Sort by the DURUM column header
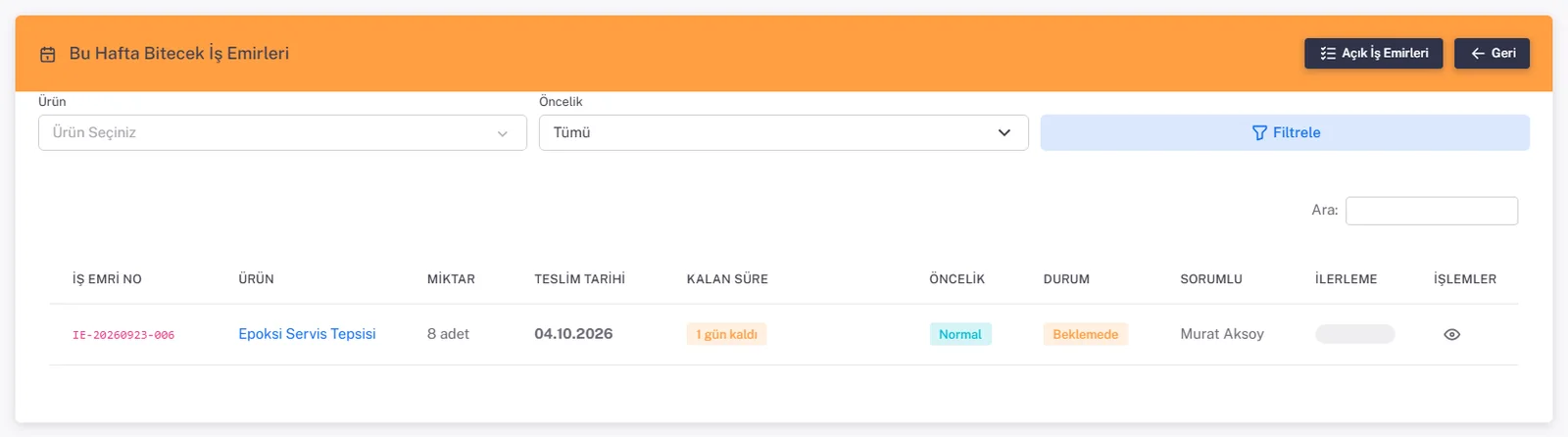Image resolution: width=1568 pixels, height=437 pixels. [x=1066, y=279]
